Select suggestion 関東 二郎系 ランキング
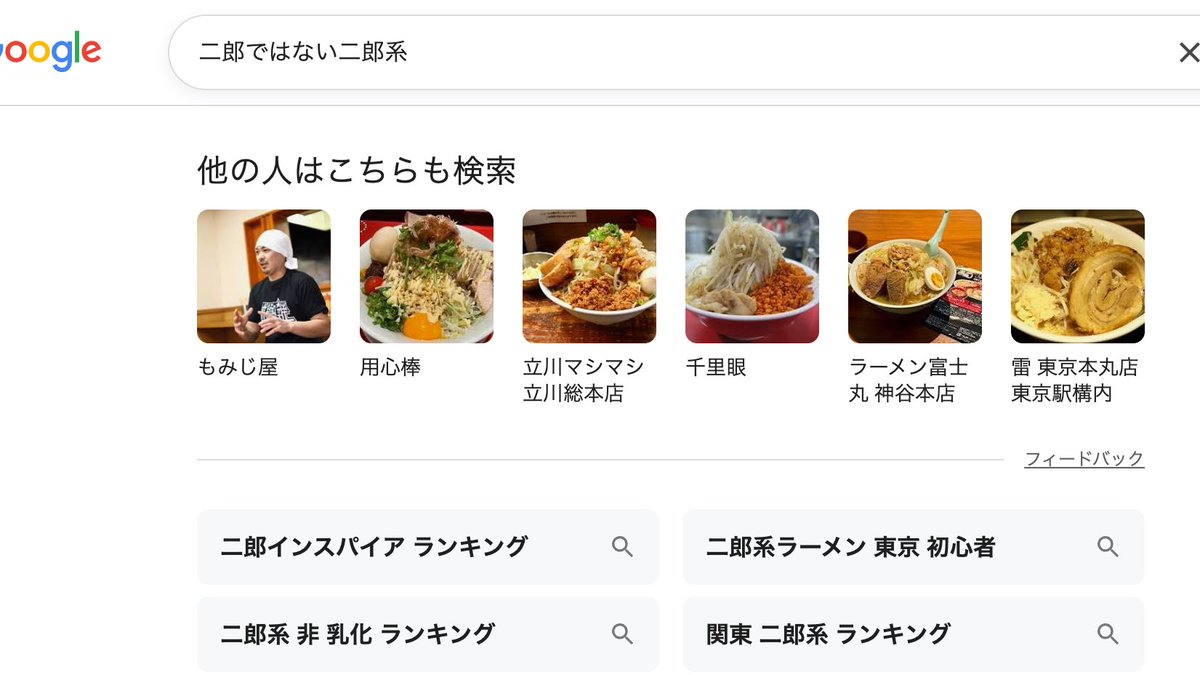 pyautogui.click(x=828, y=634)
